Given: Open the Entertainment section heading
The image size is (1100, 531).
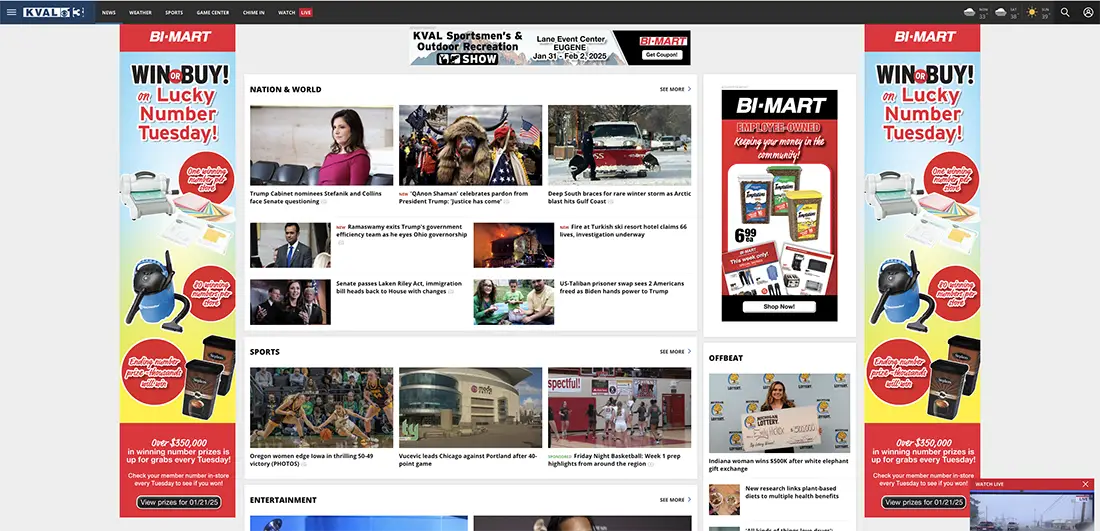Looking at the screenshot, I should pyautogui.click(x=283, y=500).
